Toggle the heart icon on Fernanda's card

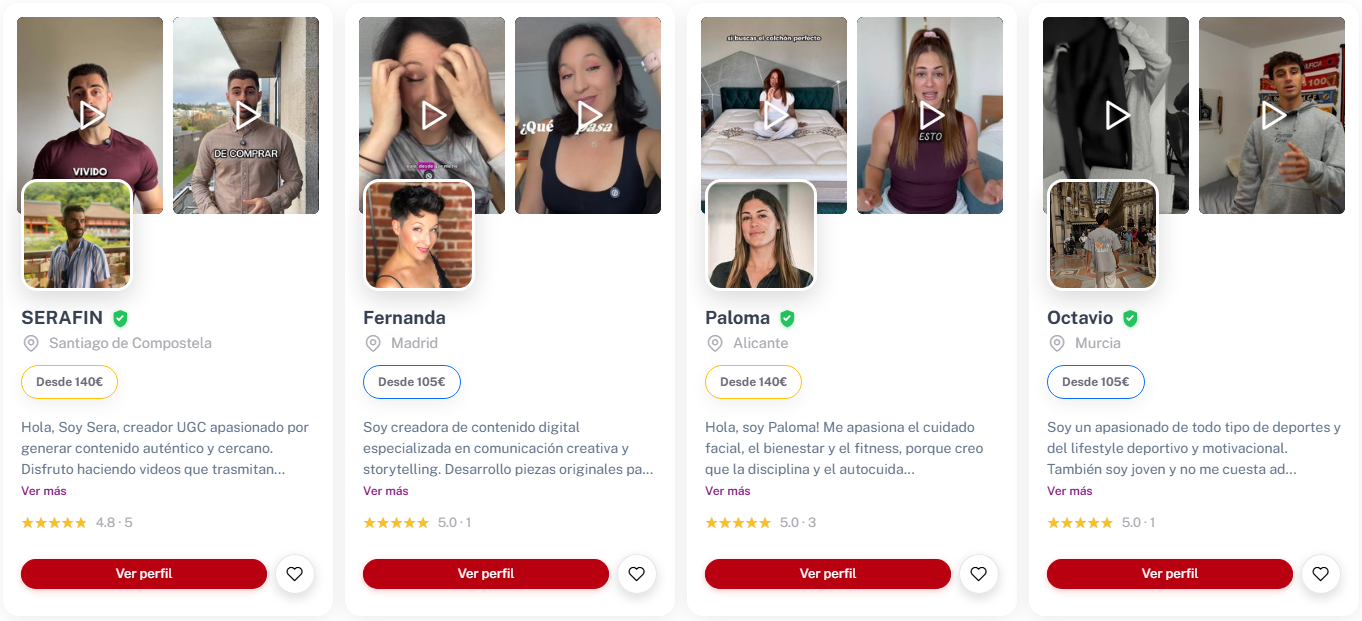pos(637,574)
